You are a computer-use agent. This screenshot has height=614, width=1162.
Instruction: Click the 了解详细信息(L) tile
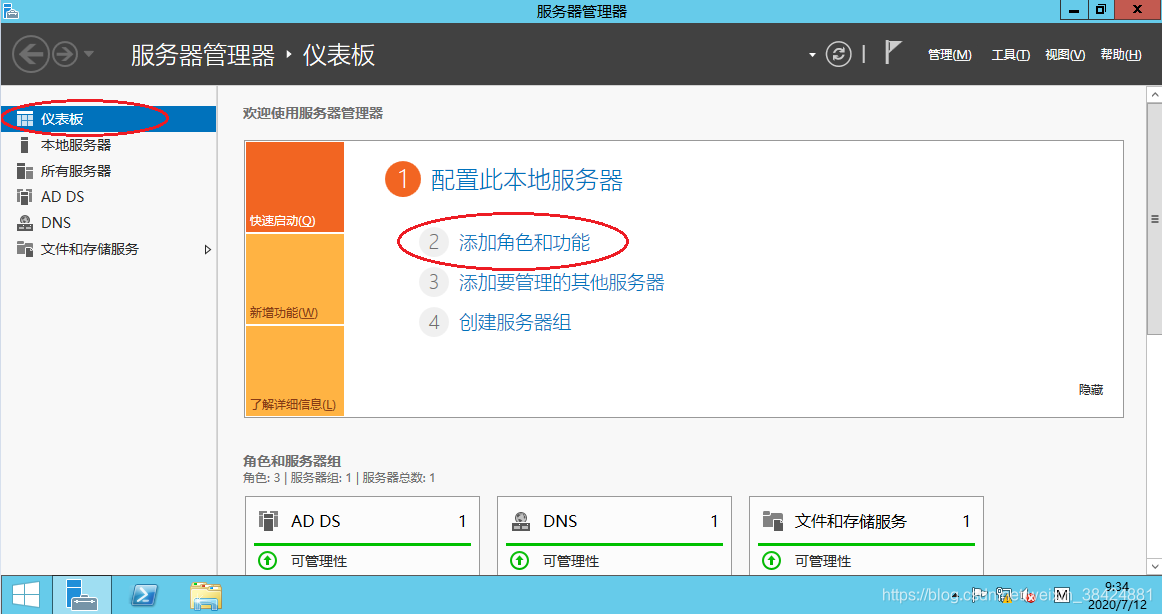point(295,370)
